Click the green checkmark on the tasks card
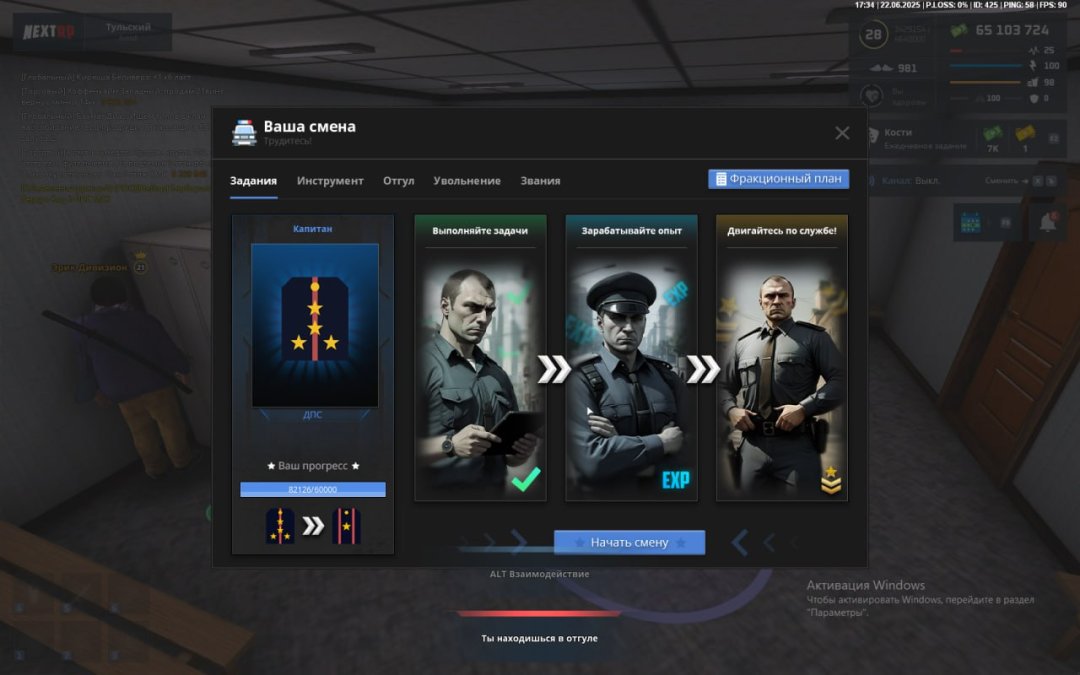This screenshot has height=675, width=1080. click(525, 481)
